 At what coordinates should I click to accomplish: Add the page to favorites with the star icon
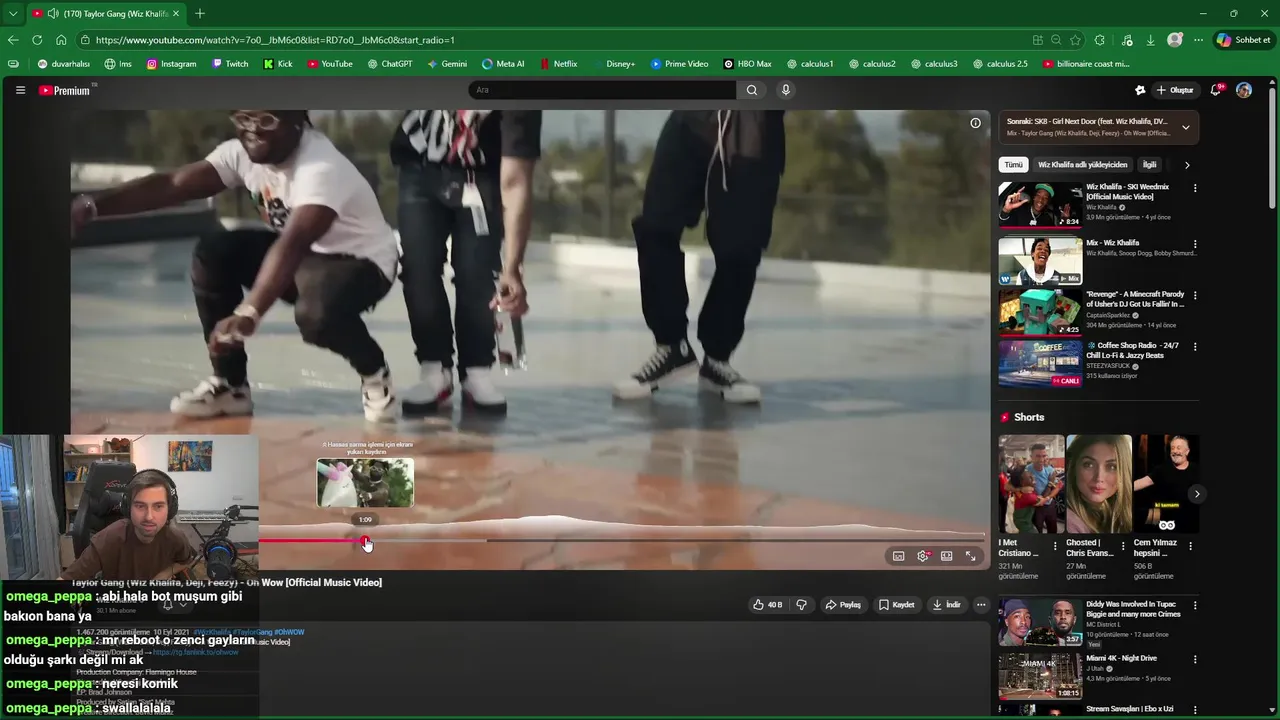1075,40
